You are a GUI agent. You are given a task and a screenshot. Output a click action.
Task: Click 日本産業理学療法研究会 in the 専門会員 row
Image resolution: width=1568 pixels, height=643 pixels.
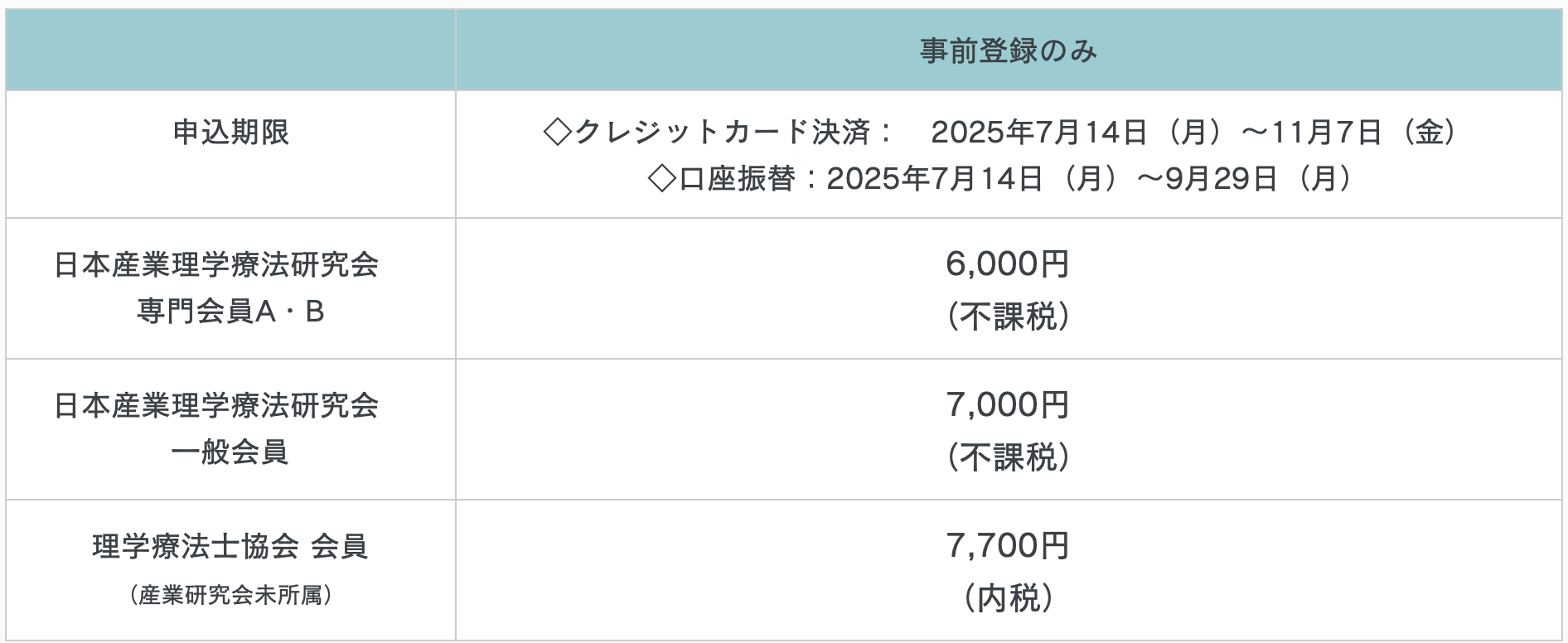tap(216, 265)
